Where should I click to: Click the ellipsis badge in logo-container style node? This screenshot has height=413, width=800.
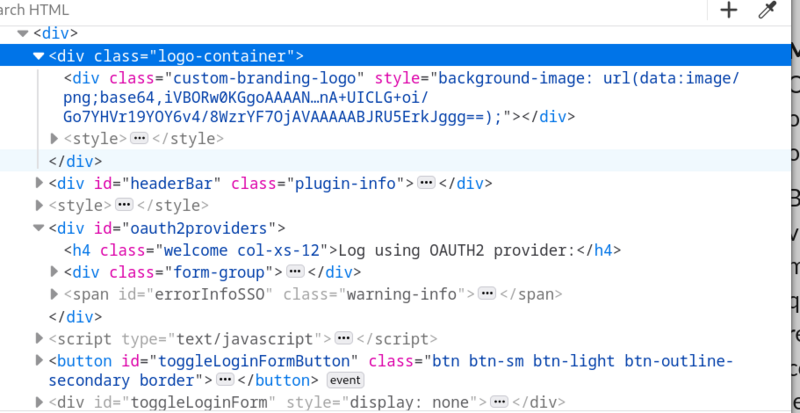coord(139,138)
